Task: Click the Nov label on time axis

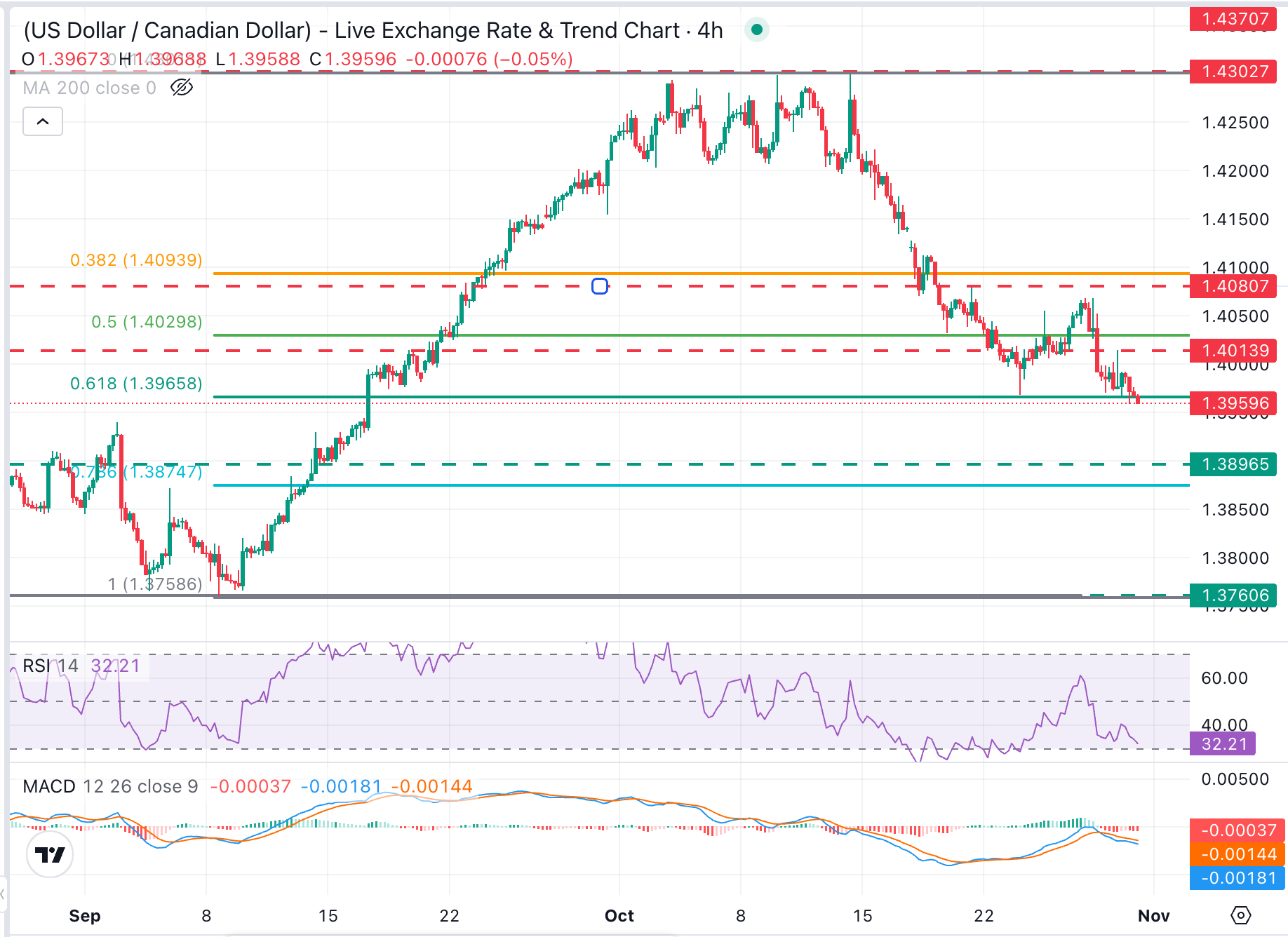Action: 1154,915
